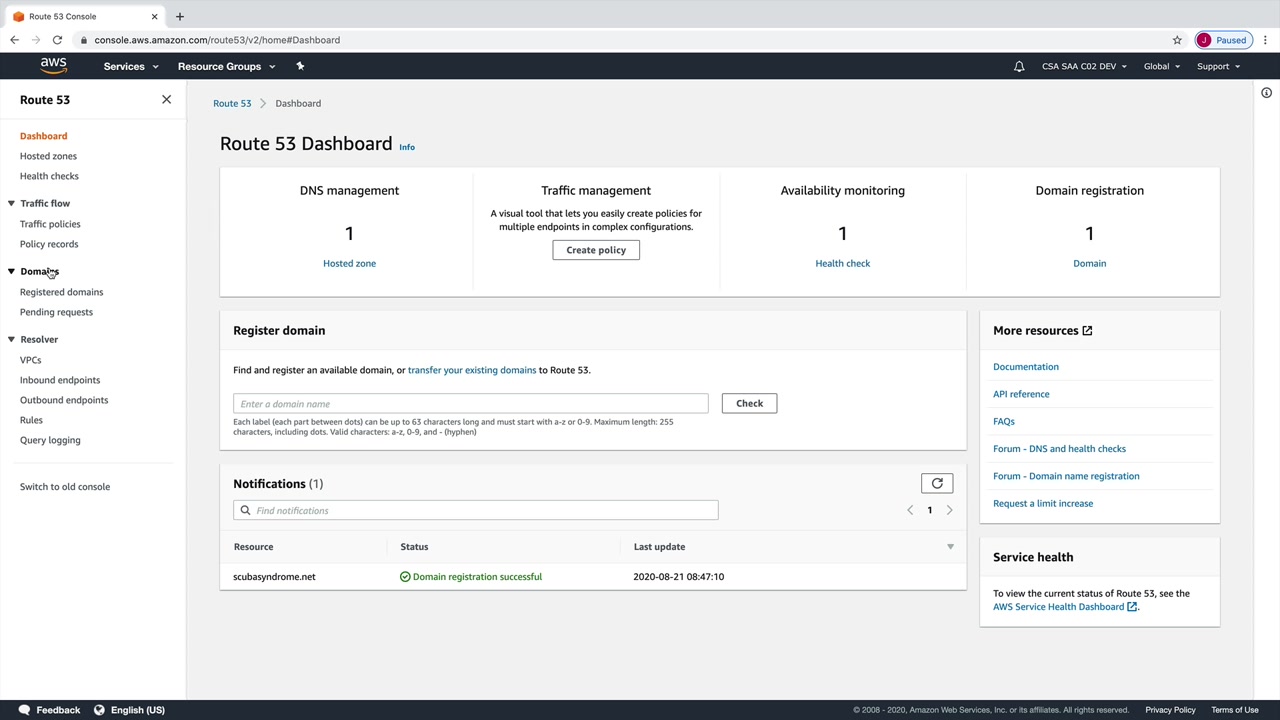Close the Route 53 Console tab
The width and height of the screenshot is (1280, 720).
[x=154, y=16]
